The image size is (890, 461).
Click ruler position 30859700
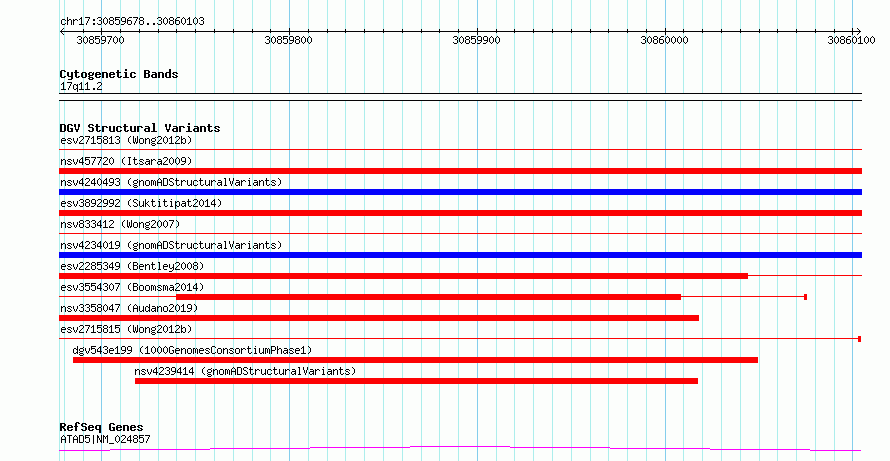tap(100, 40)
